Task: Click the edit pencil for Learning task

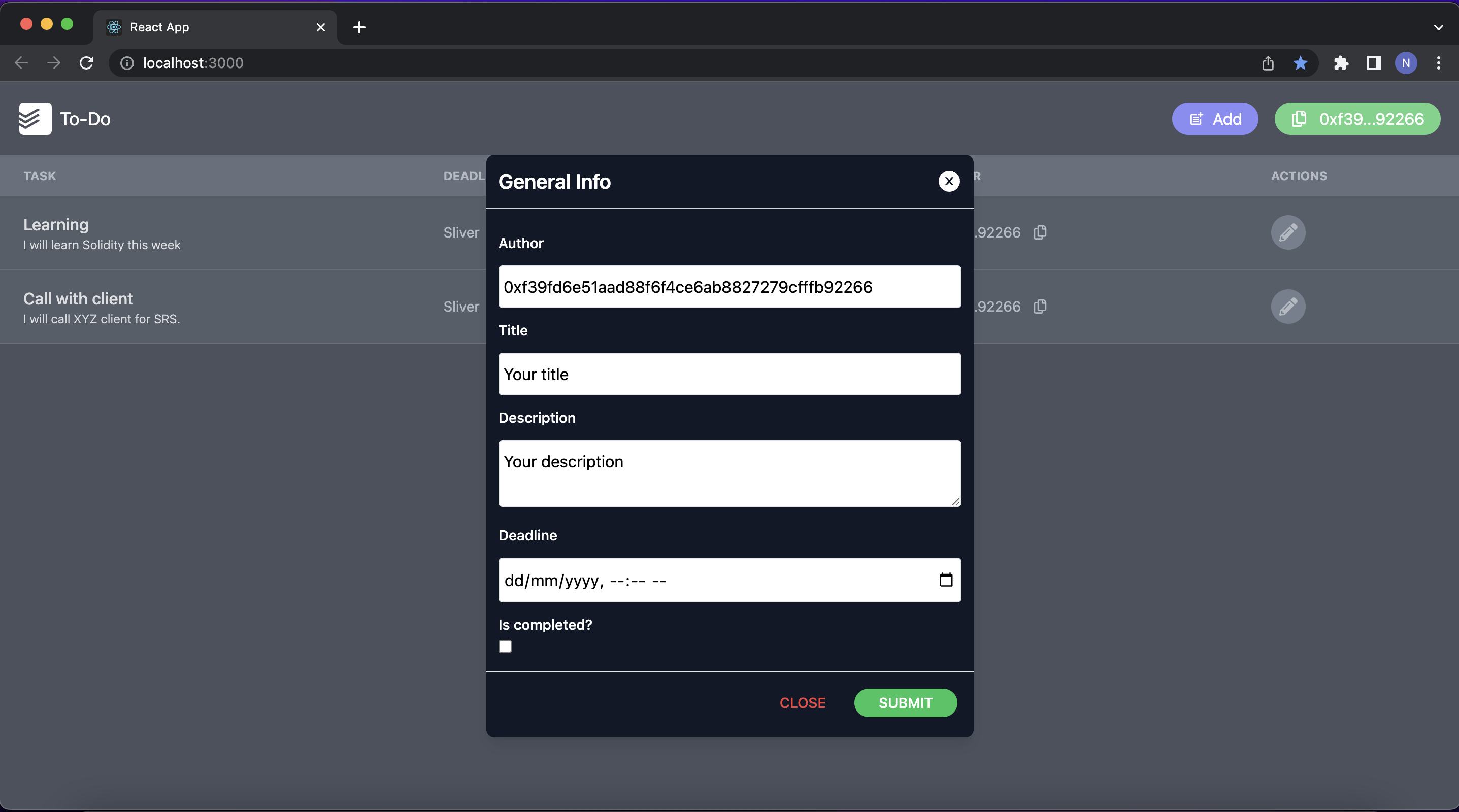Action: pyautogui.click(x=1288, y=232)
